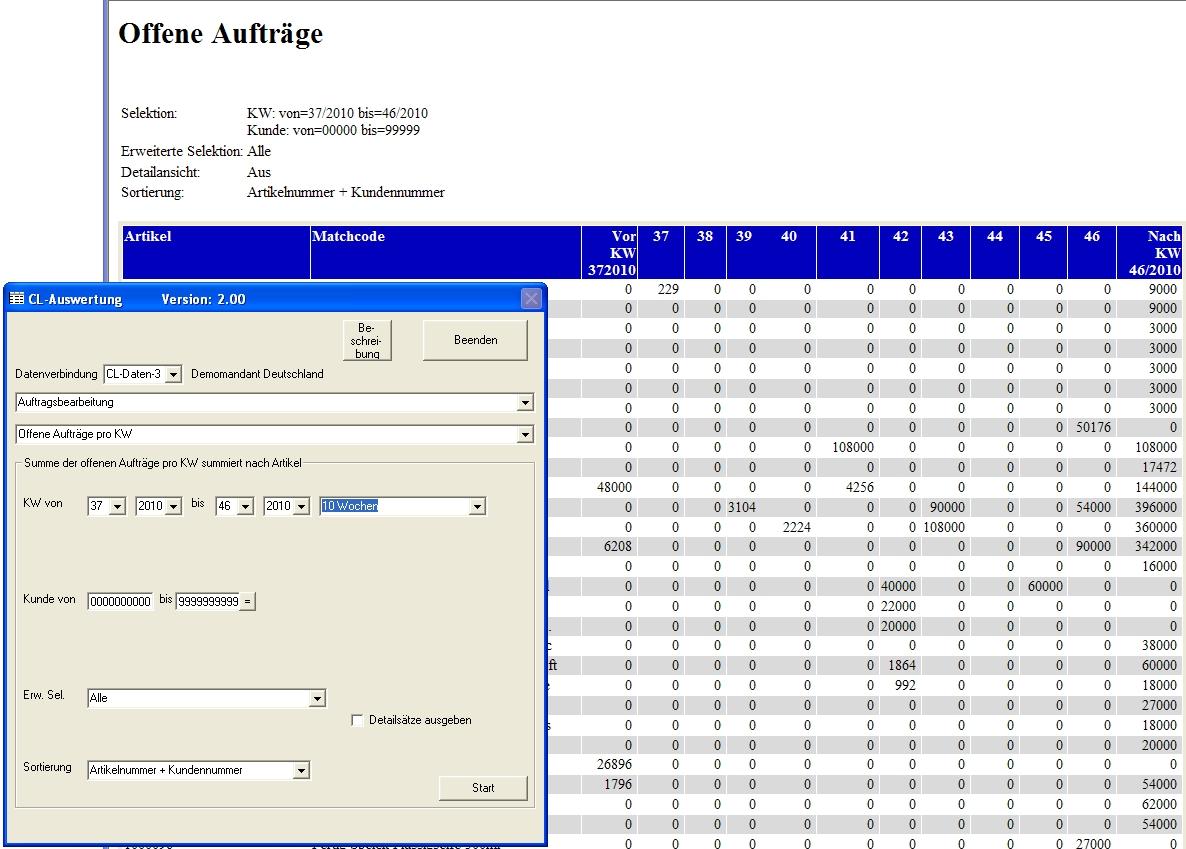Enable the Detailsätze ausgeben checkbox
Screen dimensions: 1186x849
click(x=357, y=720)
